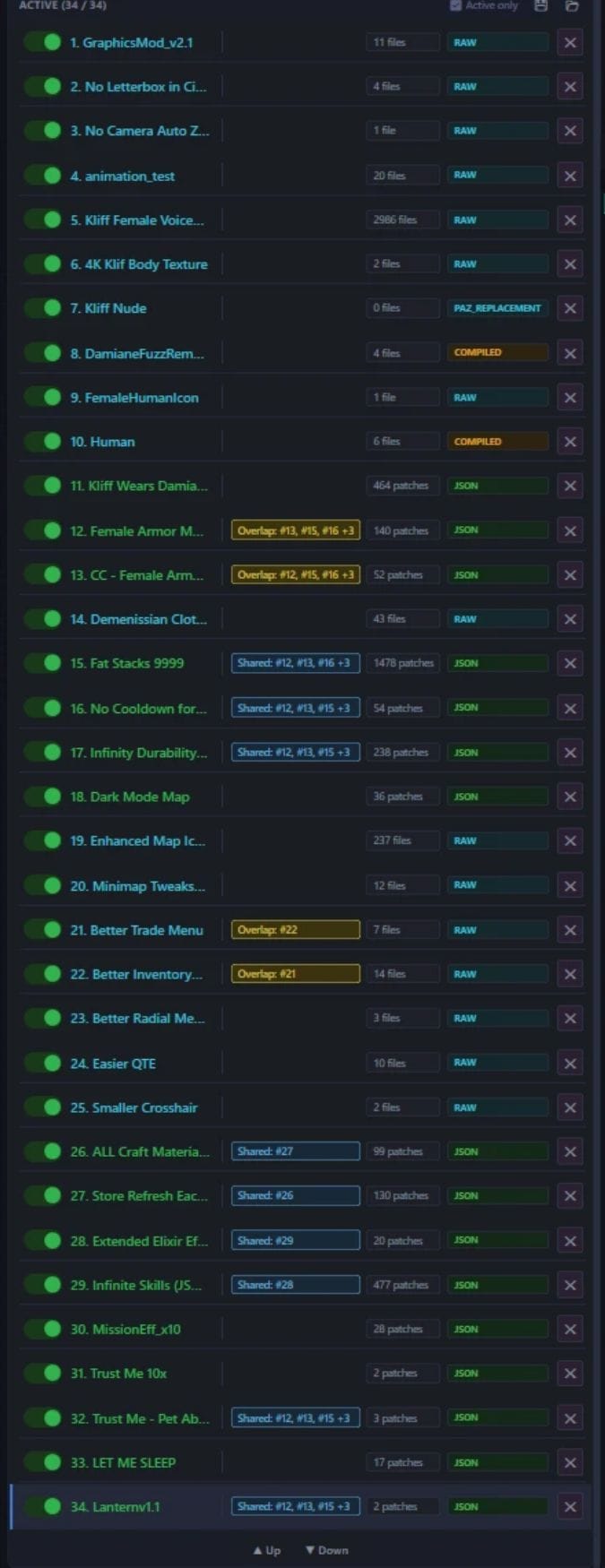Toggle off Smaller Crosshair mod
Image resolution: width=605 pixels, height=1568 pixels.
tap(42, 1107)
